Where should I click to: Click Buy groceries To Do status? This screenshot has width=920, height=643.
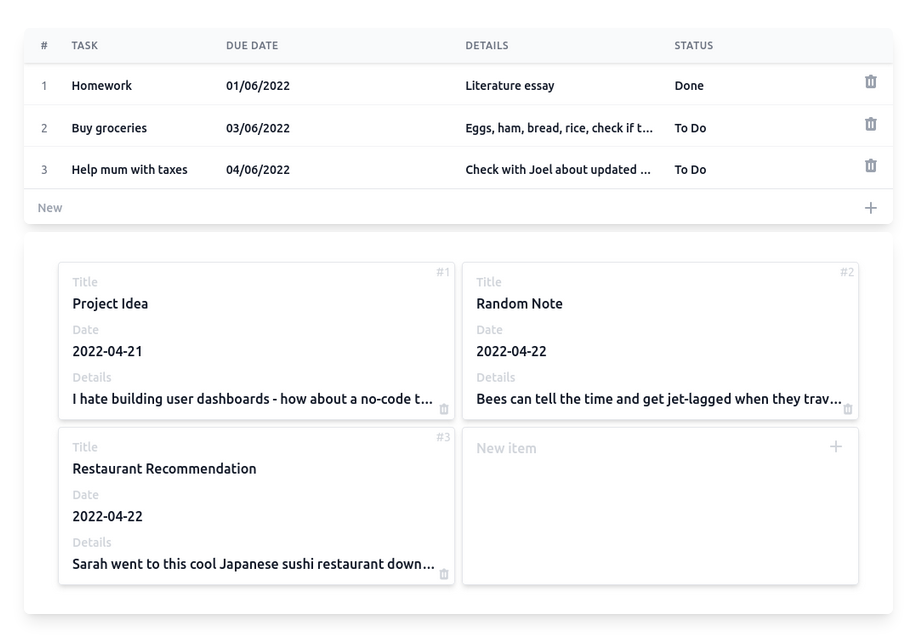pos(690,128)
